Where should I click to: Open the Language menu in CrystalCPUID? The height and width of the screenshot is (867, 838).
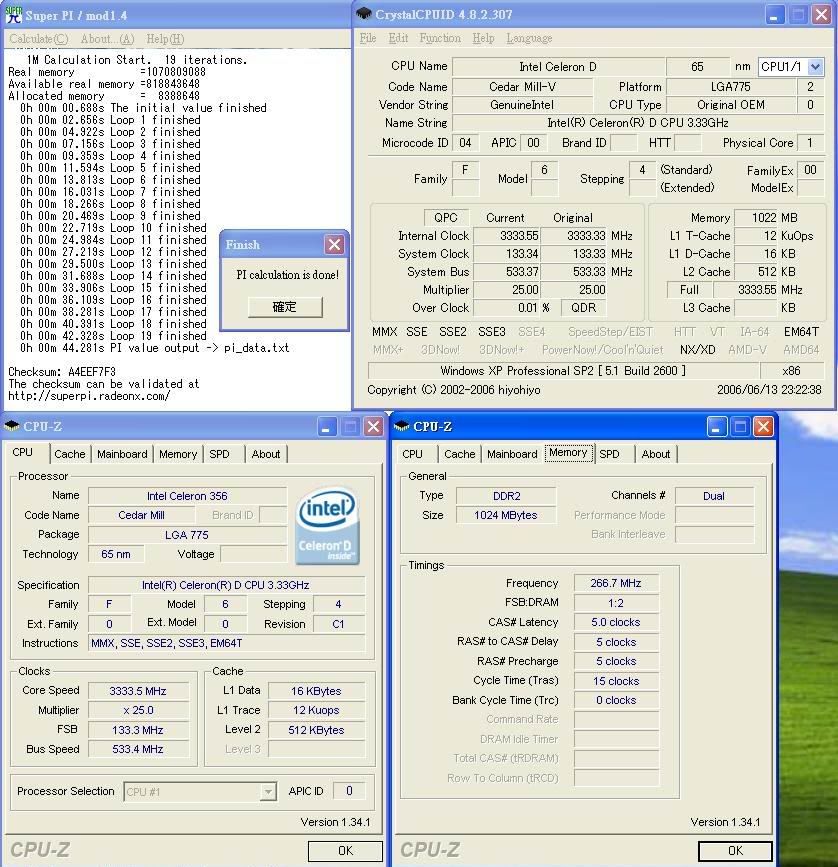click(x=529, y=38)
